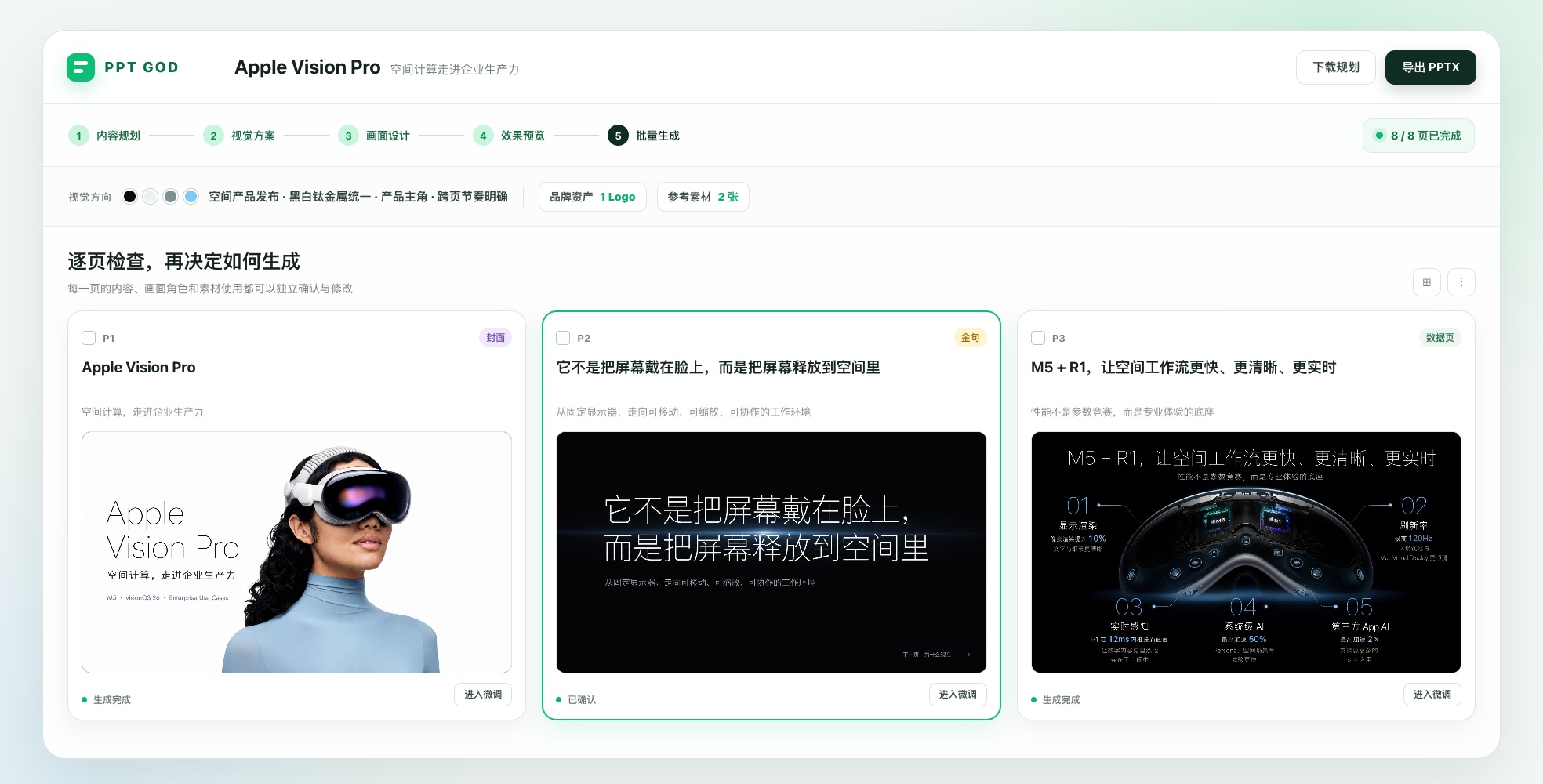Open the P3 M5 + R1 data slide thumbnail
The width and height of the screenshot is (1543, 784).
point(1246,552)
